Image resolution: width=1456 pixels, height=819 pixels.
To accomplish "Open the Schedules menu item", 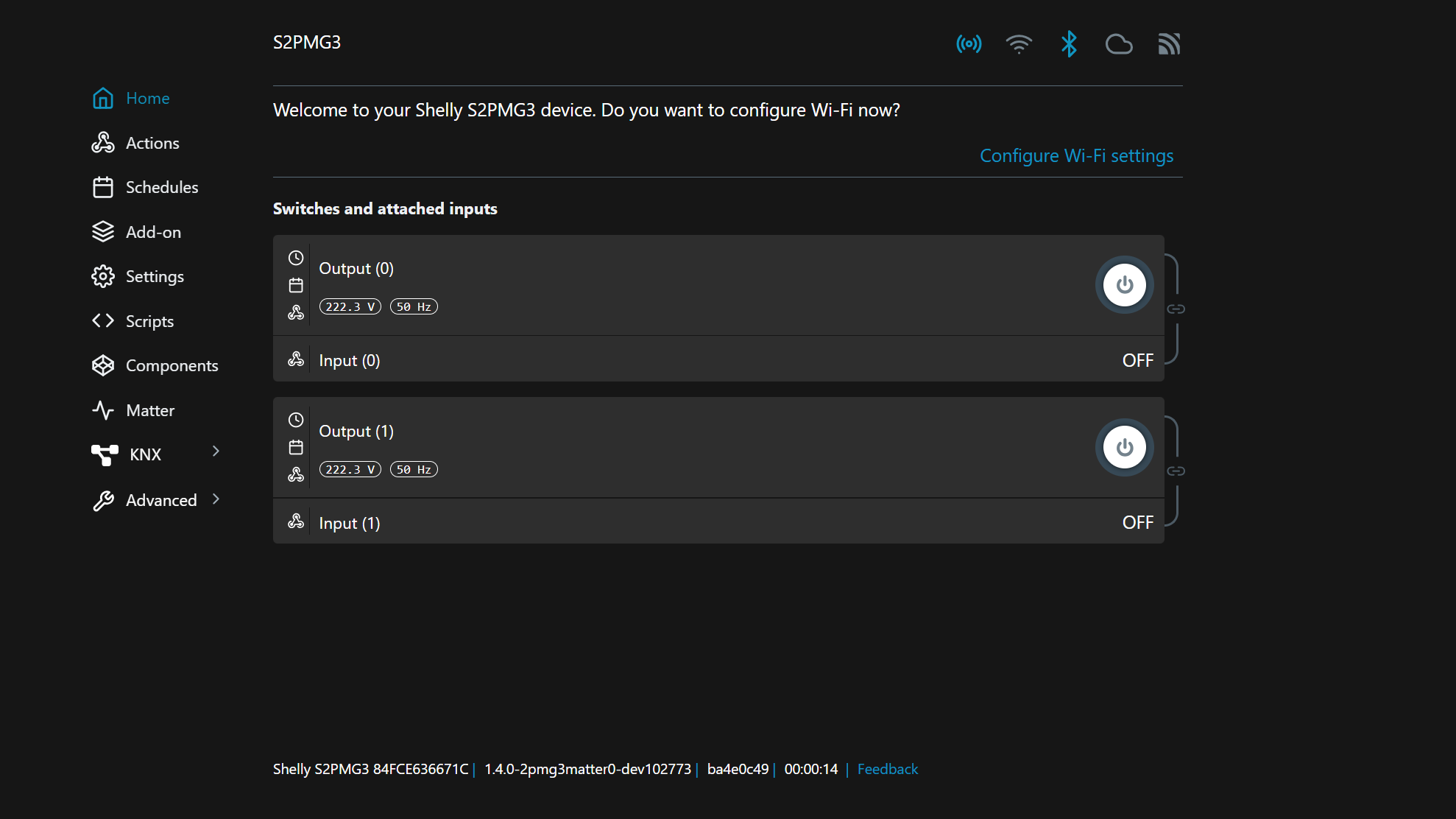I will (x=161, y=187).
